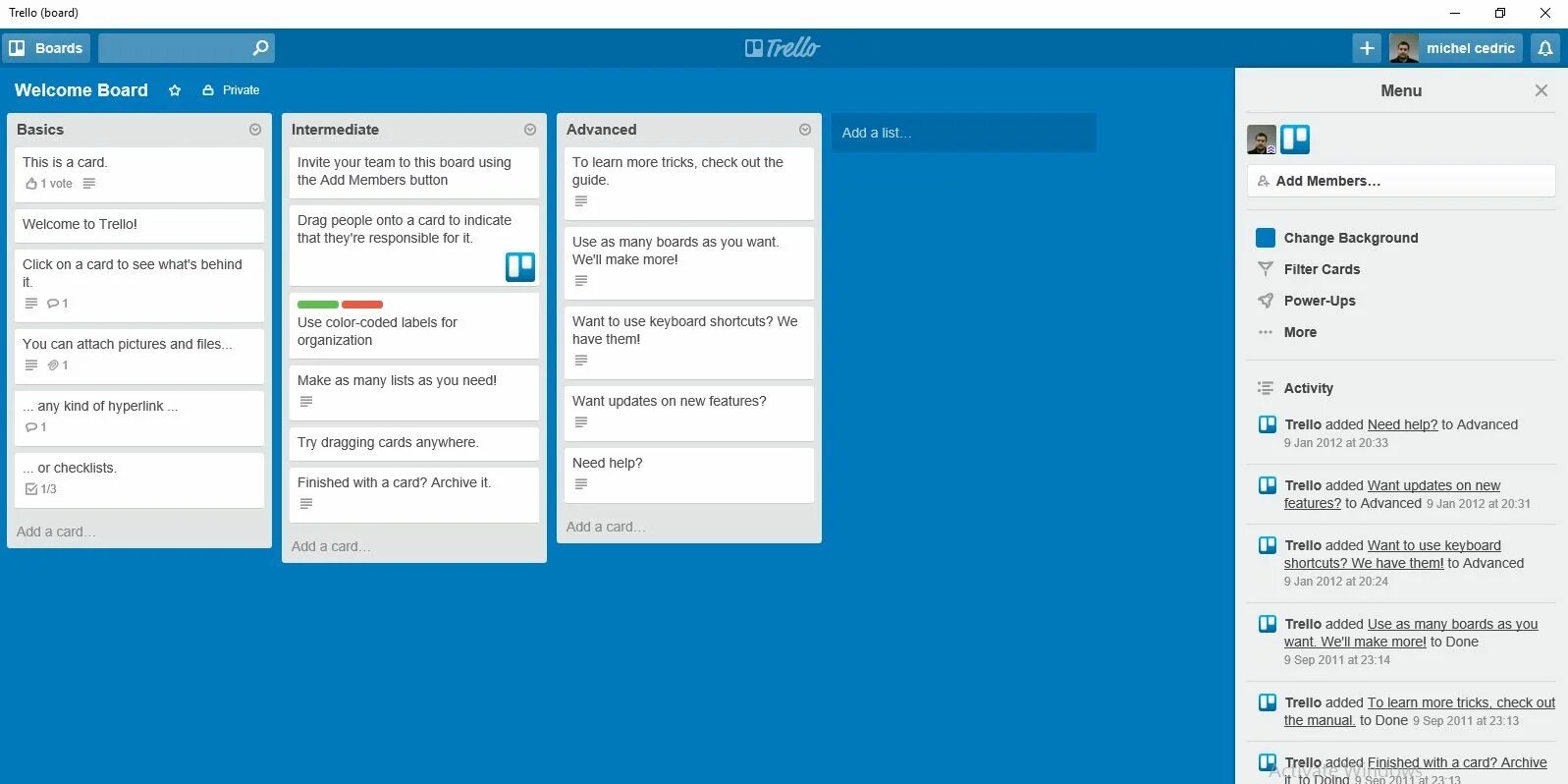Click michel cedric avatar in Menu
The height and width of the screenshot is (784, 1568).
point(1262,140)
